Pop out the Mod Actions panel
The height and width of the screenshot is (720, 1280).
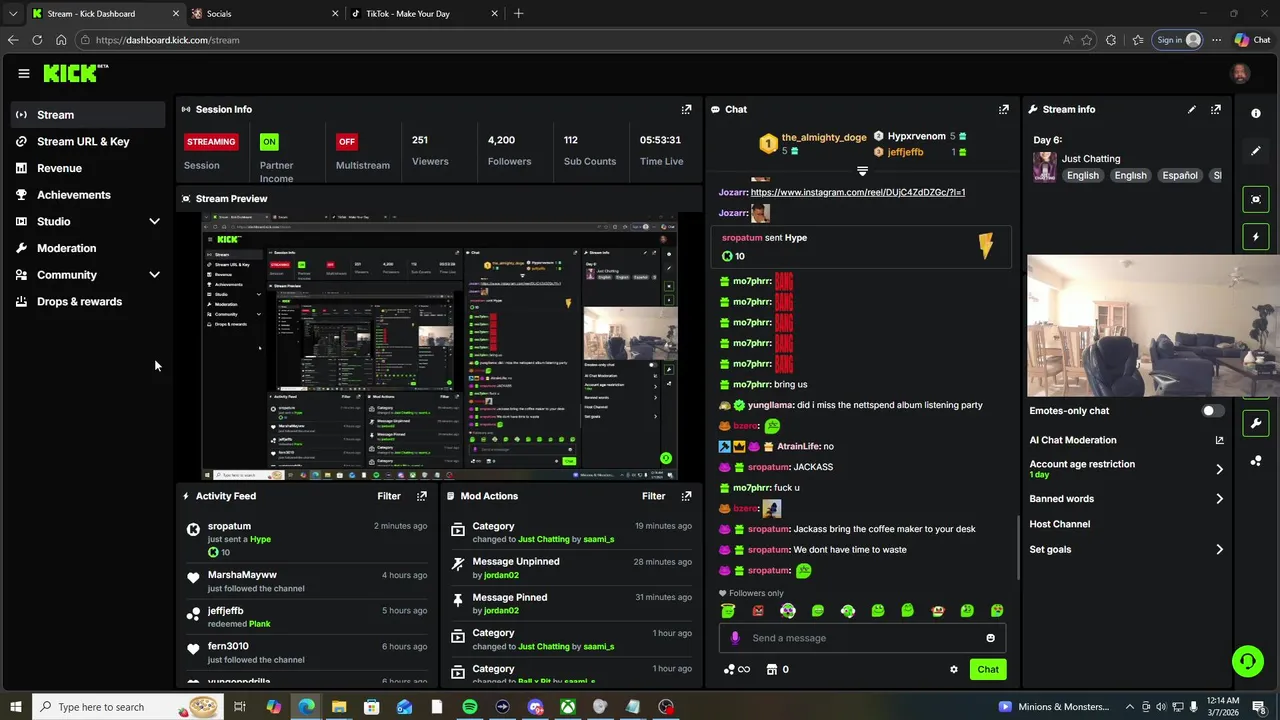[x=686, y=496]
